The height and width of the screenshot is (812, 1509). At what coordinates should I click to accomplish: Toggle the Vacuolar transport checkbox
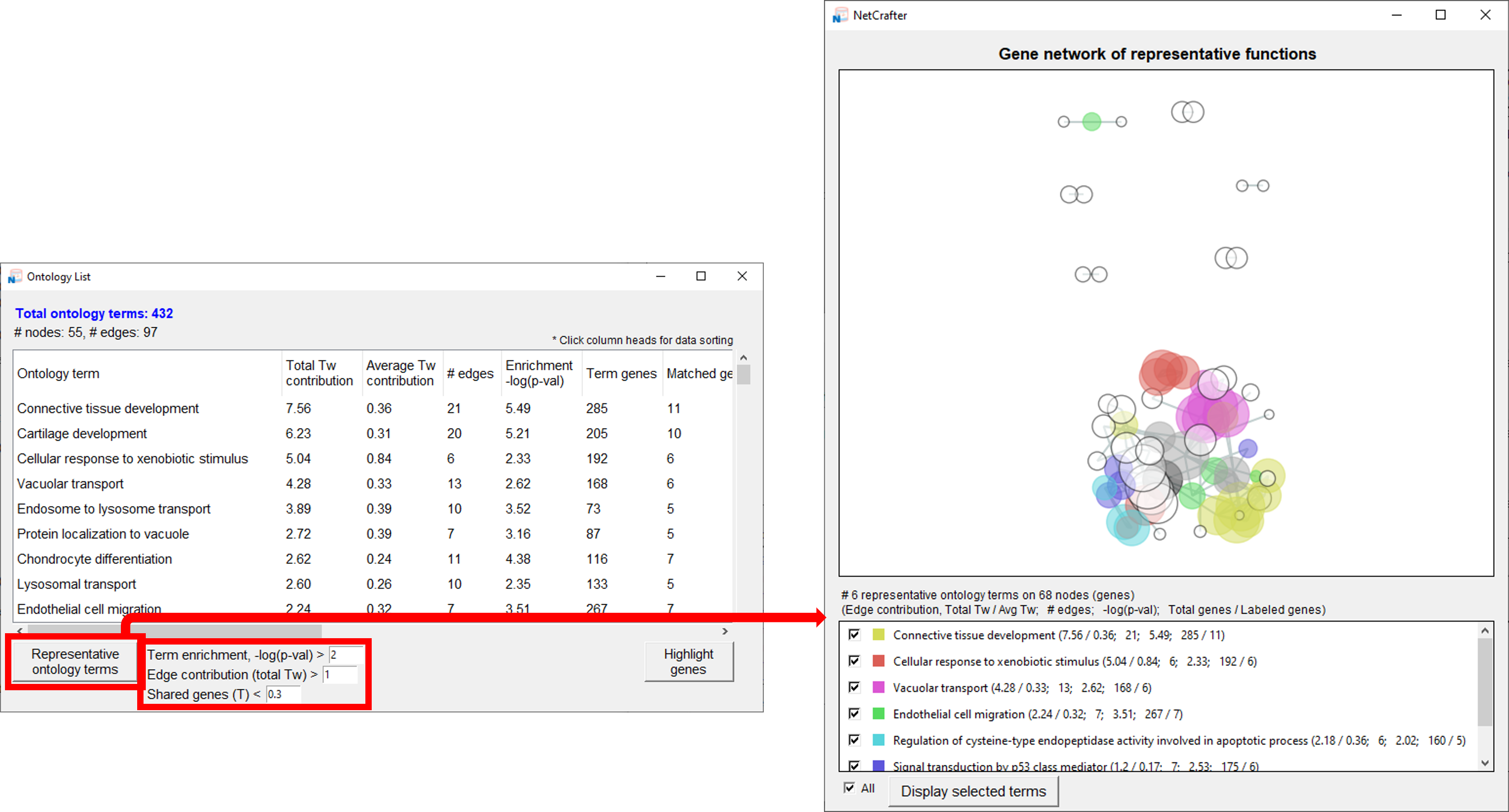[854, 687]
